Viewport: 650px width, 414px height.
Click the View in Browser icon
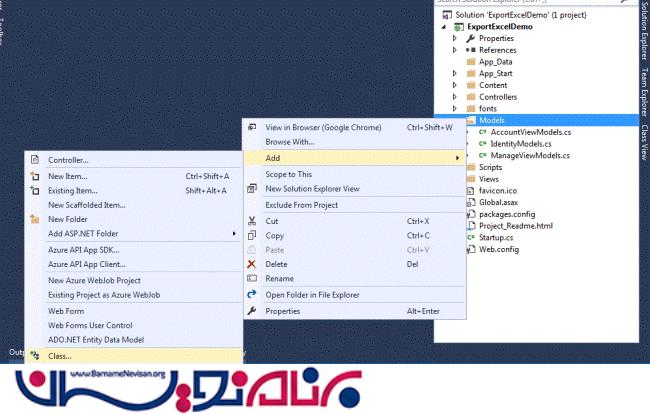(252, 127)
